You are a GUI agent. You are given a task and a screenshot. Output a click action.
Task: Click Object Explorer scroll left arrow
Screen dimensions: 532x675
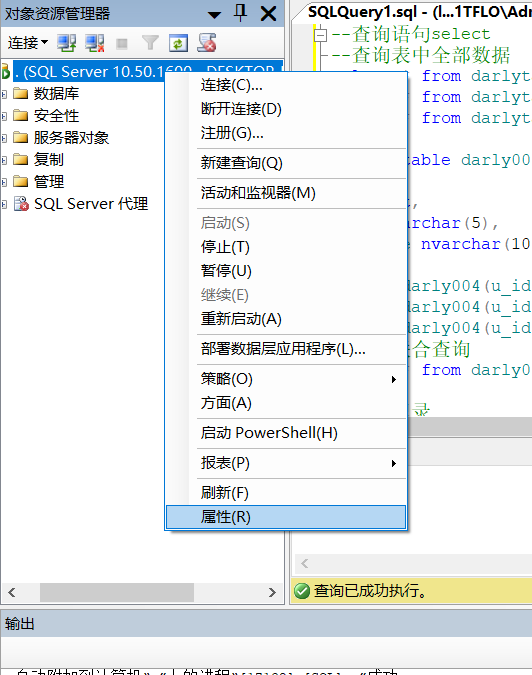tap(12, 592)
